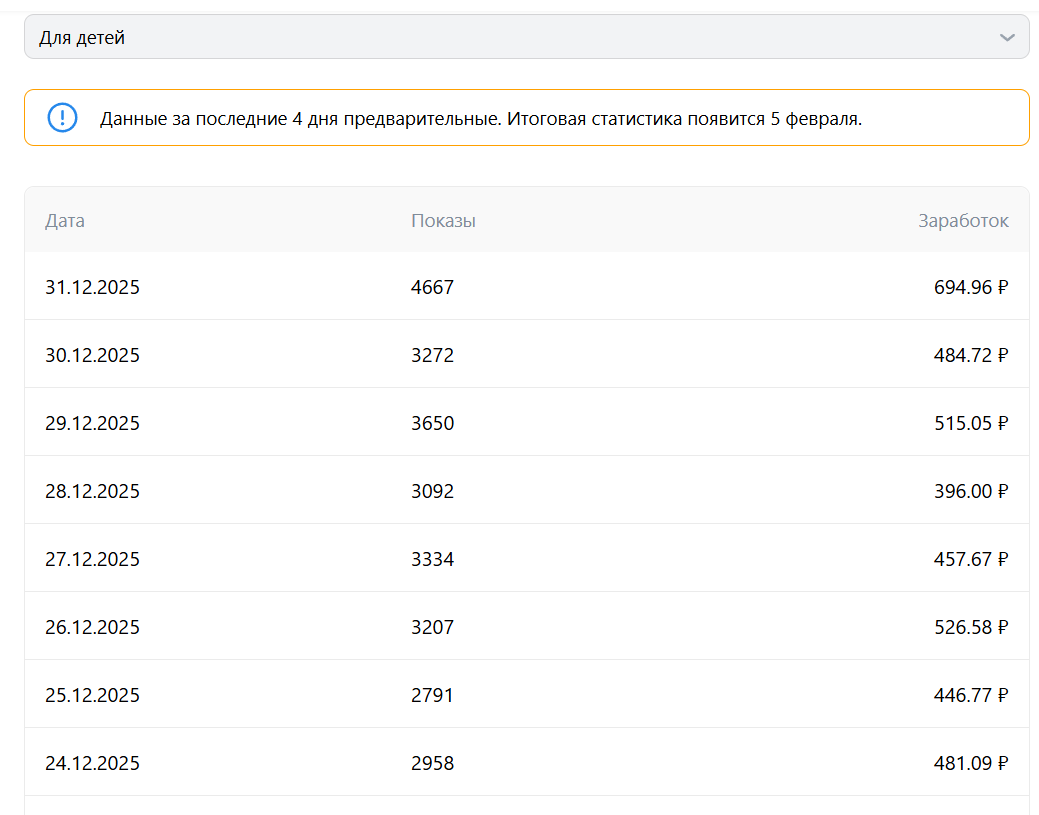Click the 28.12.2025 date cell
Viewport: 1039px width, 815px height.
[92, 492]
